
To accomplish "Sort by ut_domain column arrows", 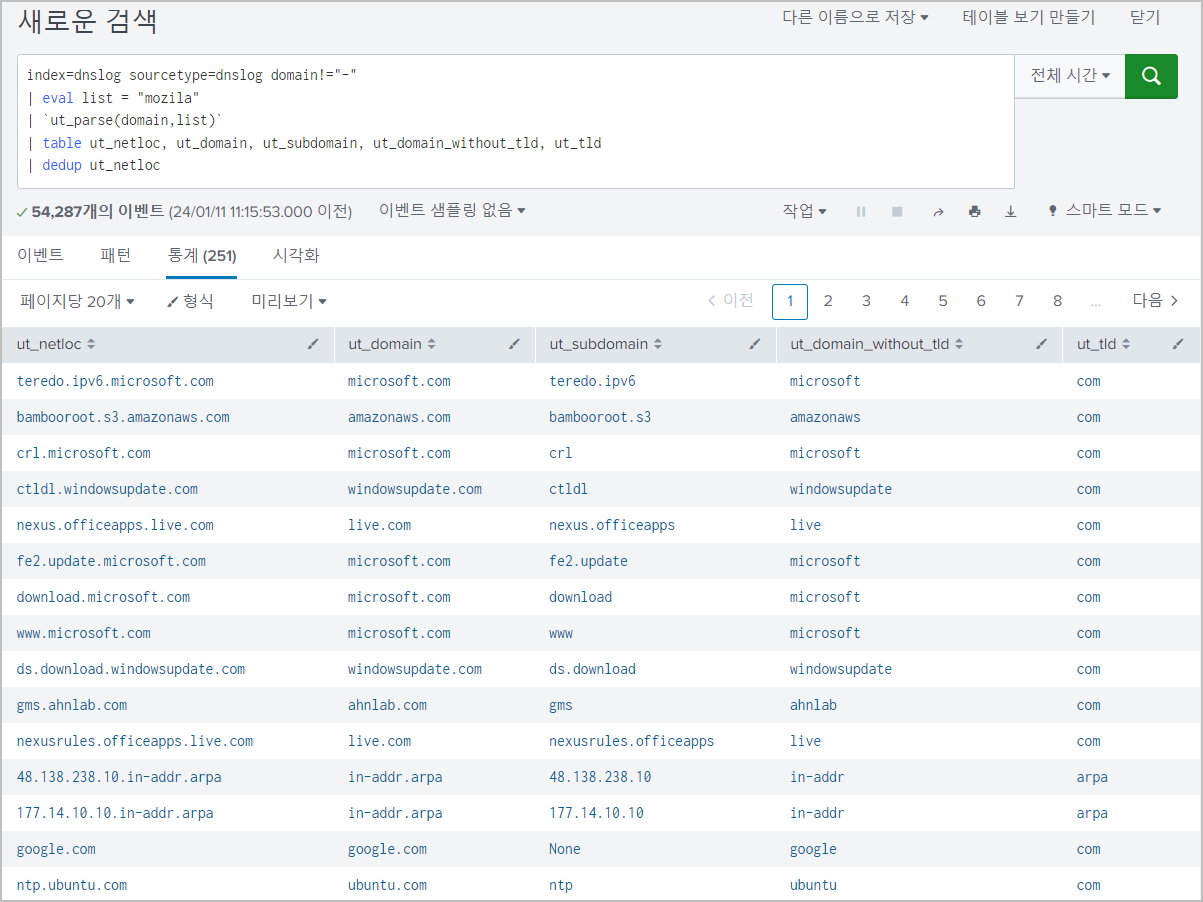I will click(x=432, y=344).
